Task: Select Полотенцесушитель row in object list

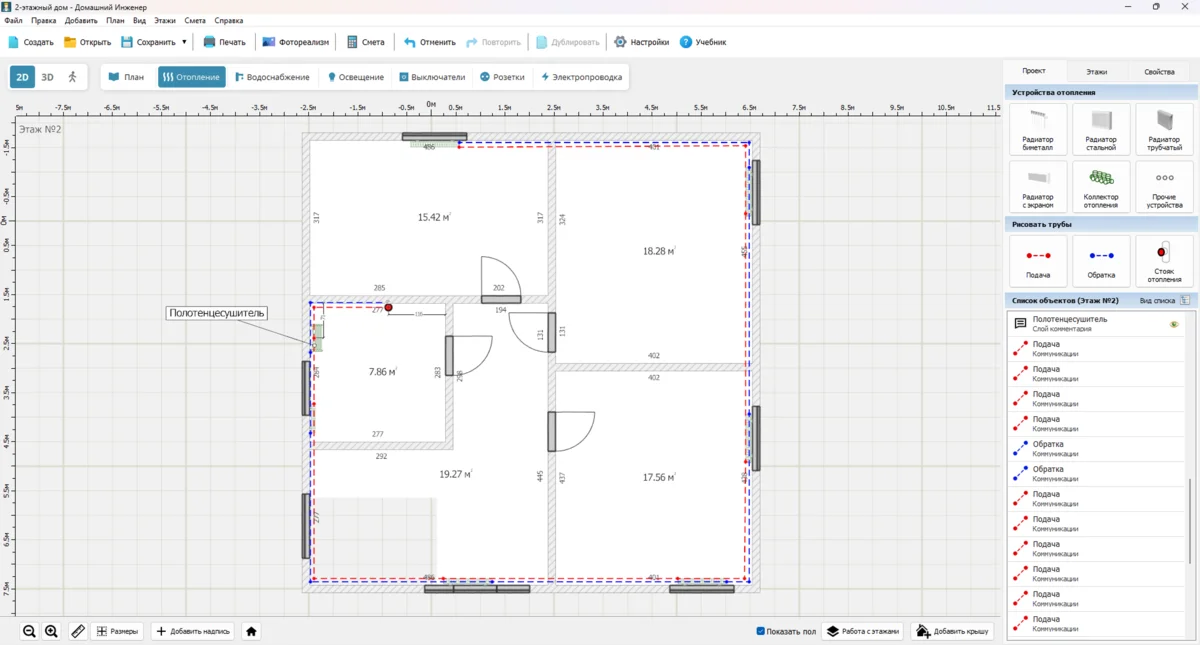Action: pos(1096,324)
